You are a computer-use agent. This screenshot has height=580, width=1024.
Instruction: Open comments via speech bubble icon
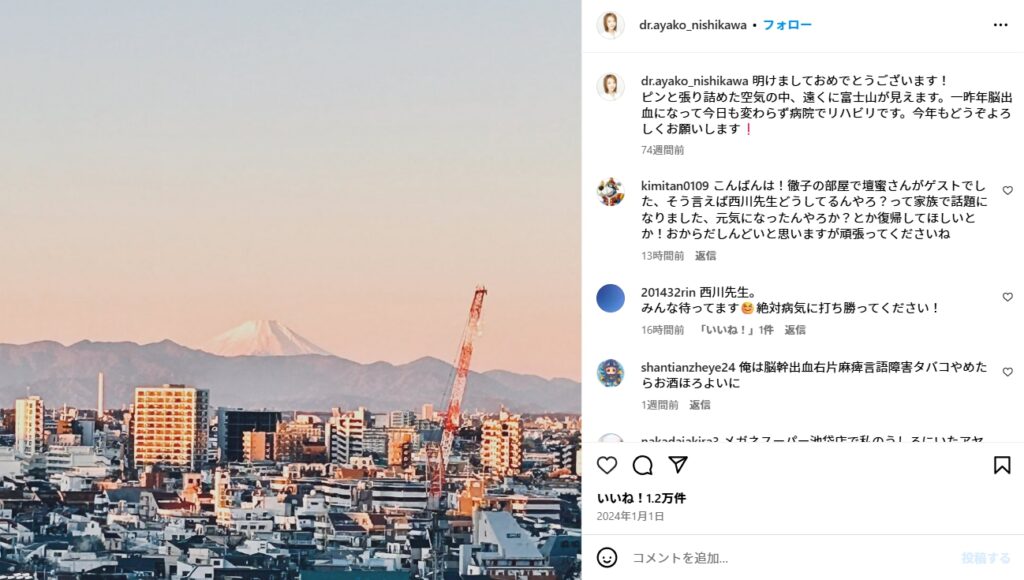(643, 465)
